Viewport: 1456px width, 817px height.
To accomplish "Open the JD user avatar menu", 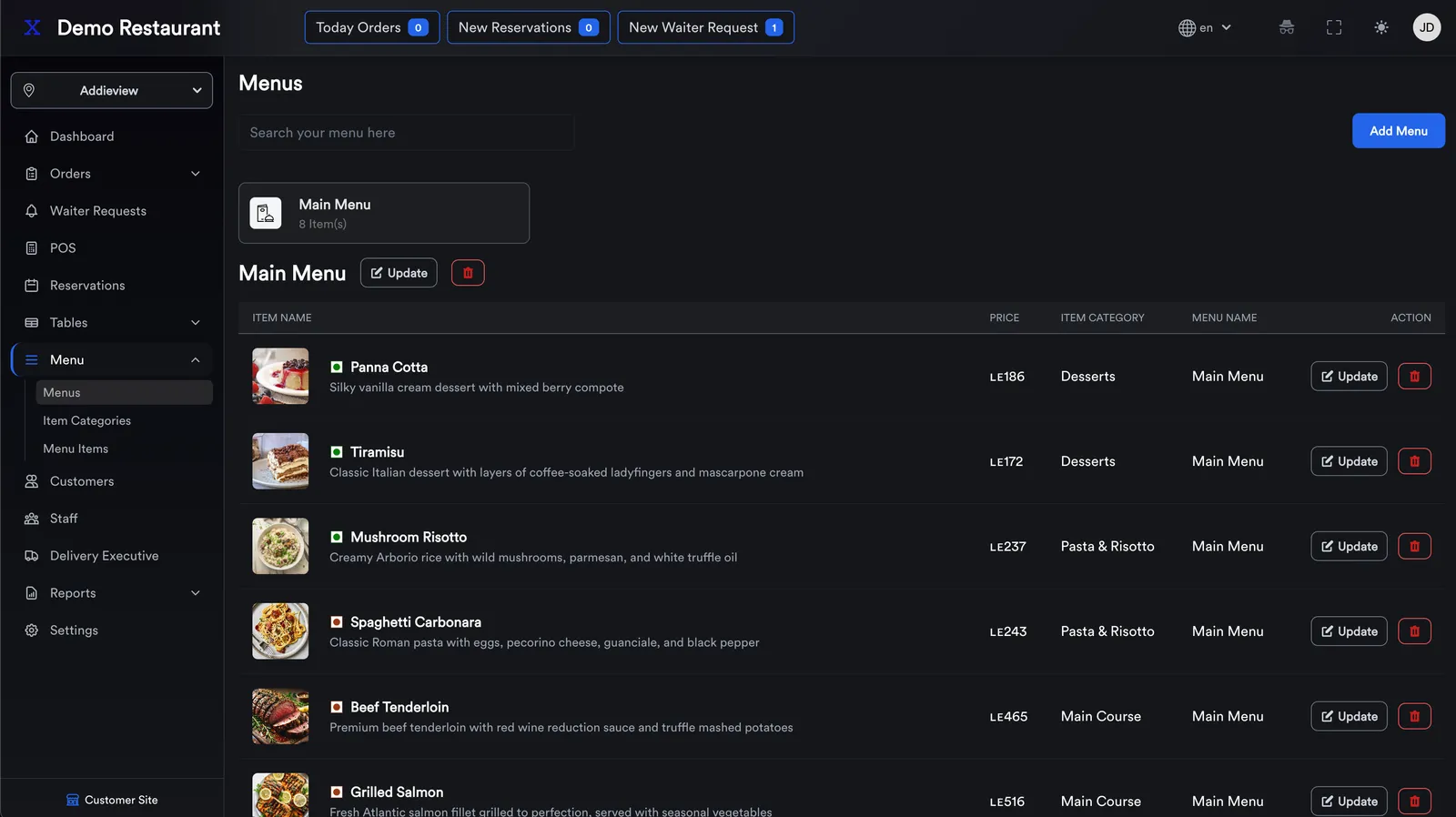I will (x=1427, y=27).
